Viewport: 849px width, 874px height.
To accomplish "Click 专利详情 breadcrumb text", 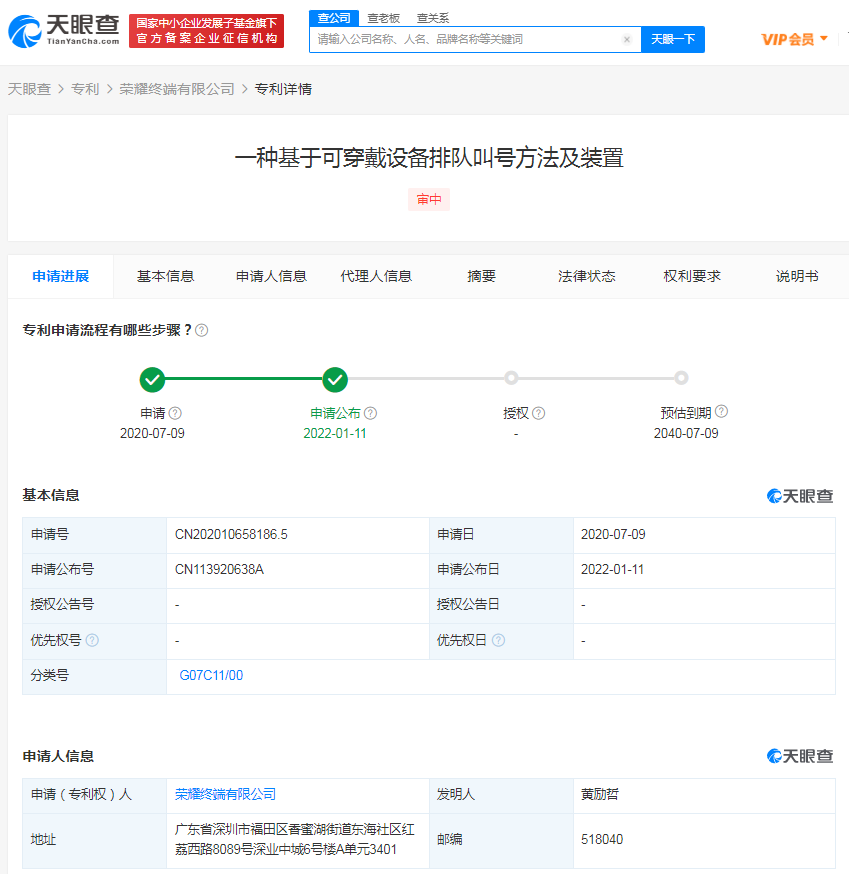I will pyautogui.click(x=283, y=89).
